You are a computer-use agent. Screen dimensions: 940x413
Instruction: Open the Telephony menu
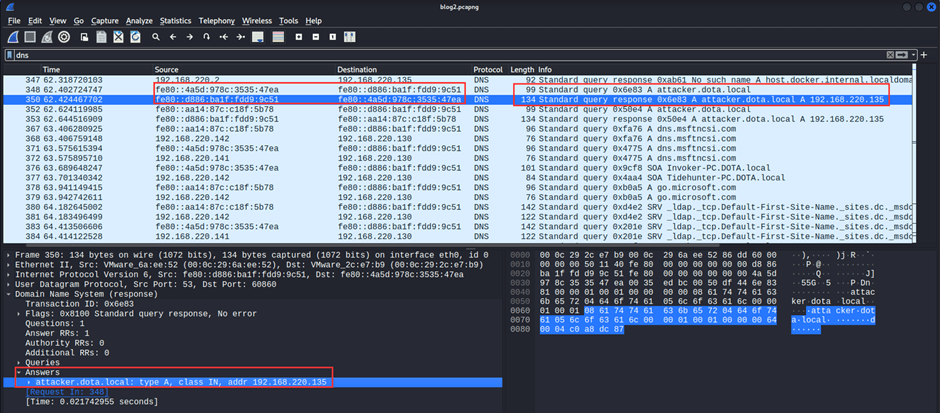tap(216, 21)
